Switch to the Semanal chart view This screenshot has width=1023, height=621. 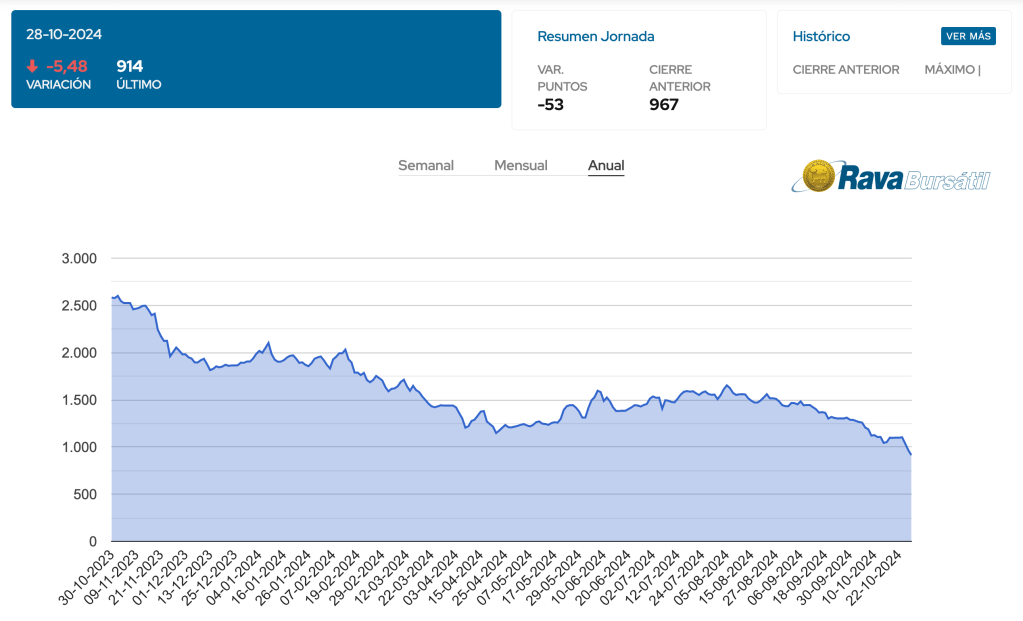426,165
